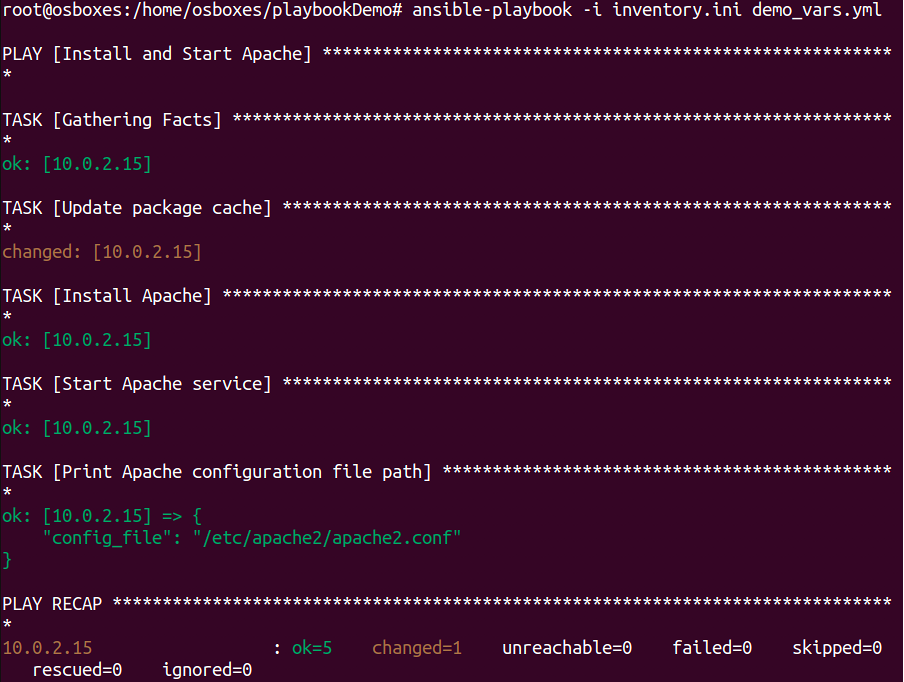Click the TASK [Update package cache] heading
904x682 pixels.
pos(135,207)
